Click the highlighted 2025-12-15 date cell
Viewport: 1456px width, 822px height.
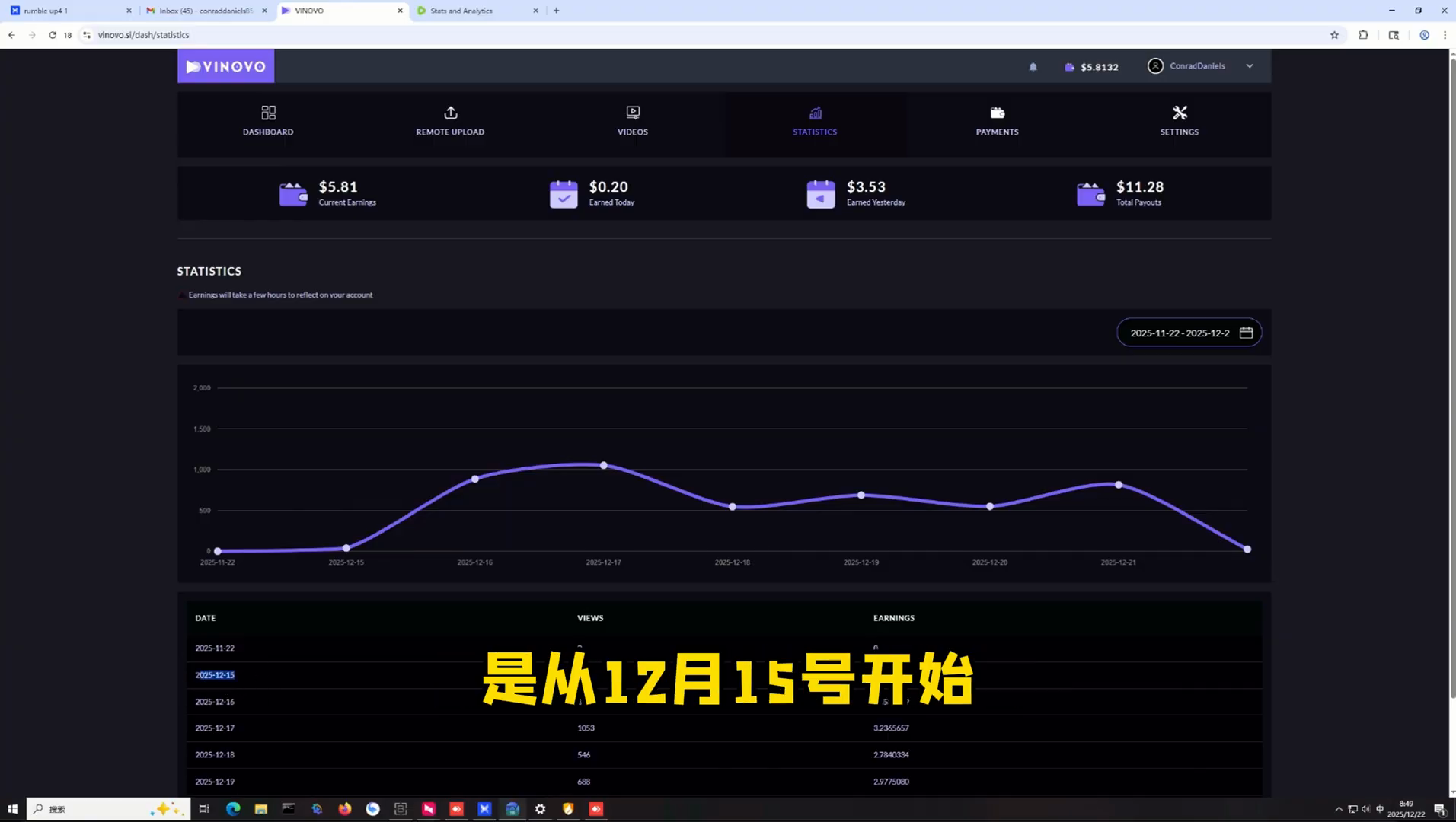point(215,675)
